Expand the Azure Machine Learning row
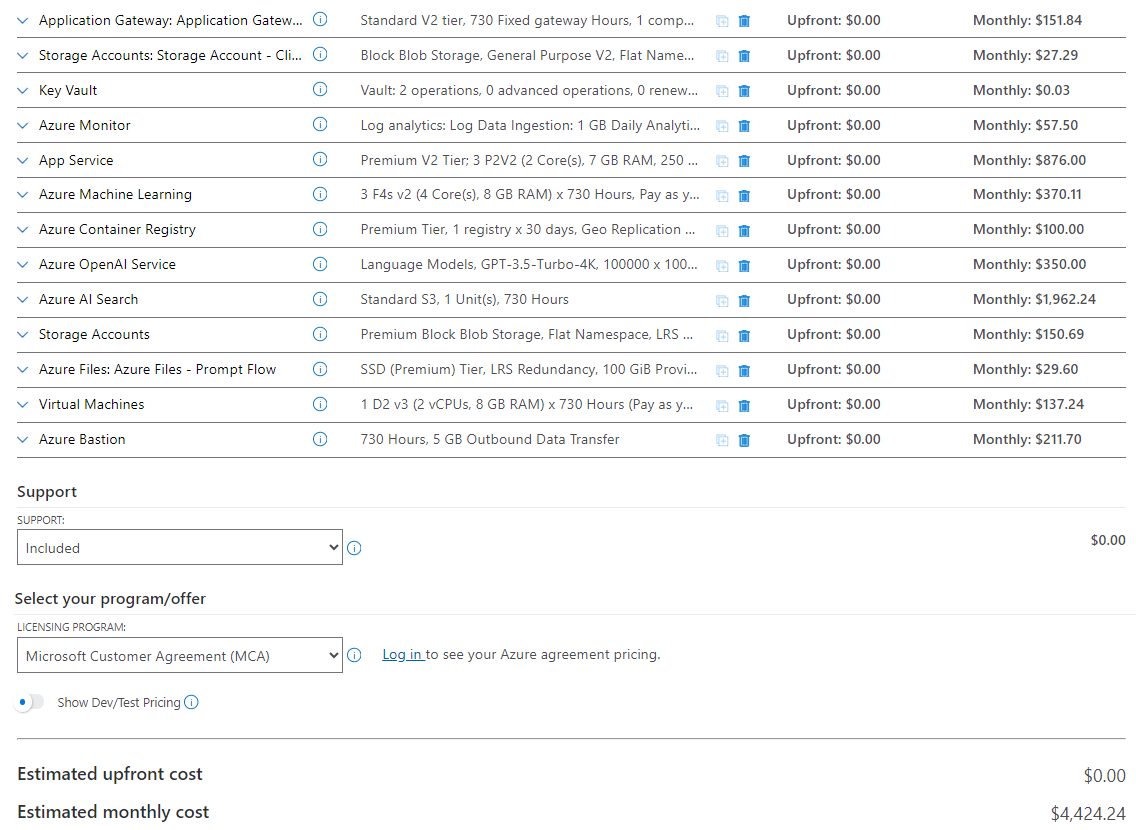 [22, 195]
